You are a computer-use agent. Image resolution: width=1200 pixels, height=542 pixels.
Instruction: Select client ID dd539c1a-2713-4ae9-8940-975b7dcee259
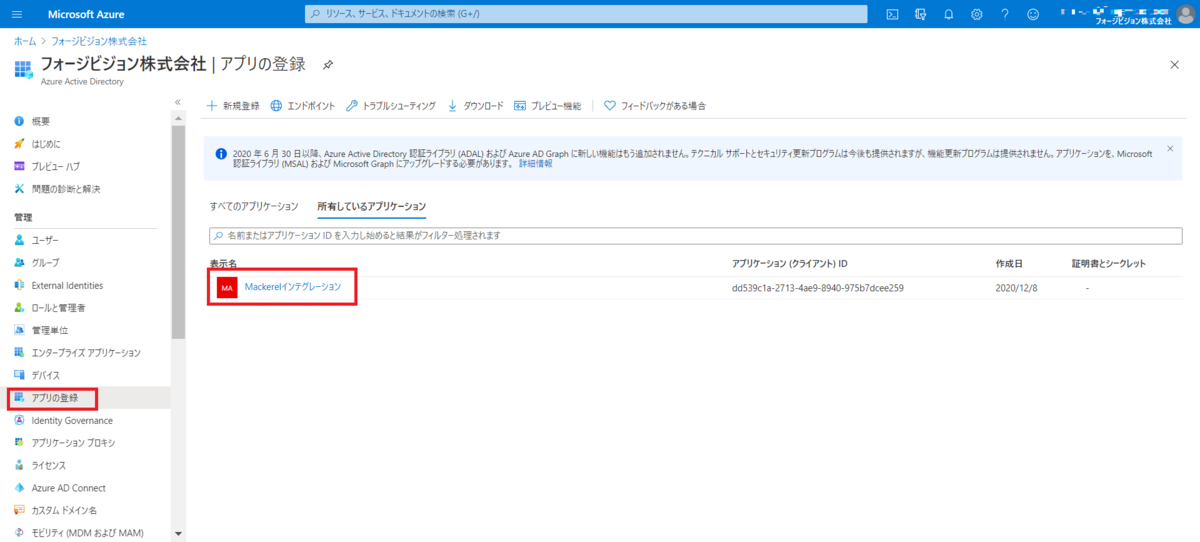[x=818, y=288]
